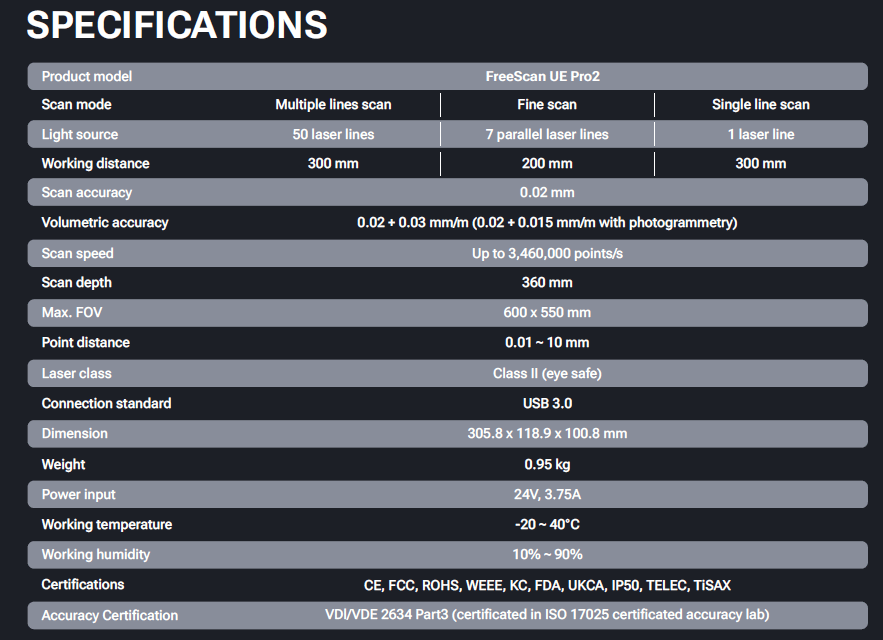Select the '360 mm' scan depth
This screenshot has width=883, height=640.
tap(547, 282)
